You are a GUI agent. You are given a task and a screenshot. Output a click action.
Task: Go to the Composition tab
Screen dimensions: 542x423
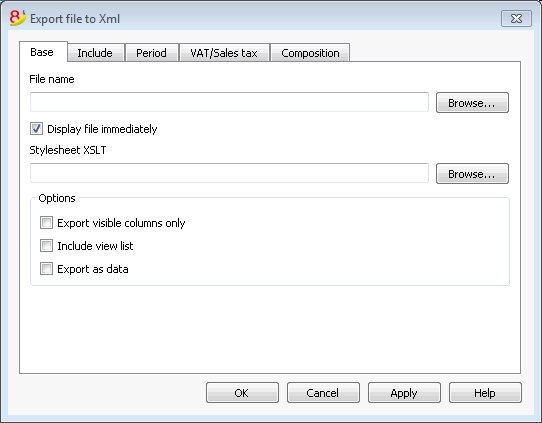[x=310, y=53]
